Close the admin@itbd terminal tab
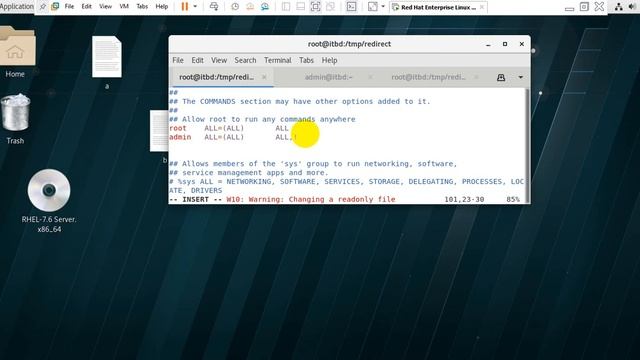Viewport: 640px width, 360px height. 370,77
